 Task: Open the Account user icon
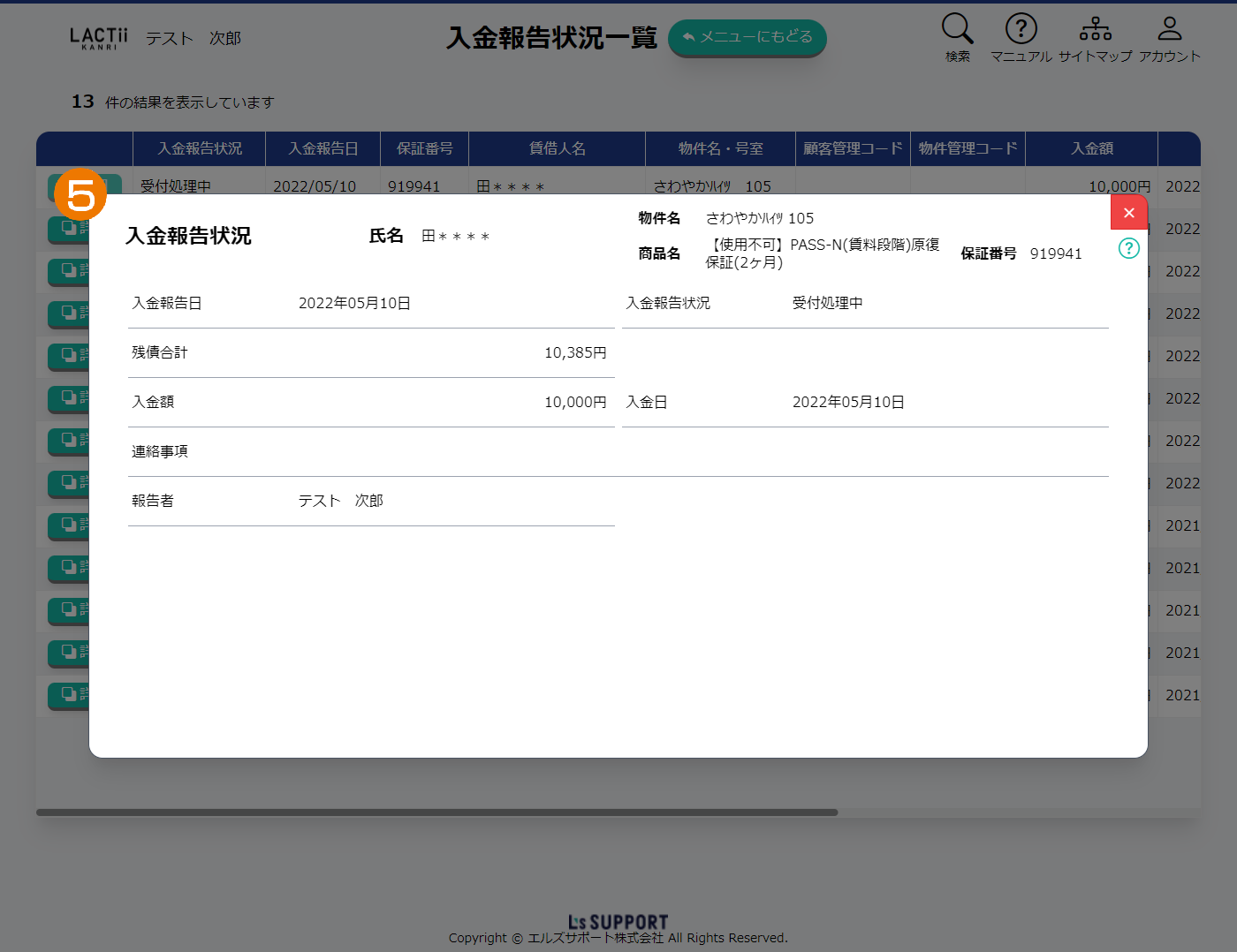point(1169,29)
